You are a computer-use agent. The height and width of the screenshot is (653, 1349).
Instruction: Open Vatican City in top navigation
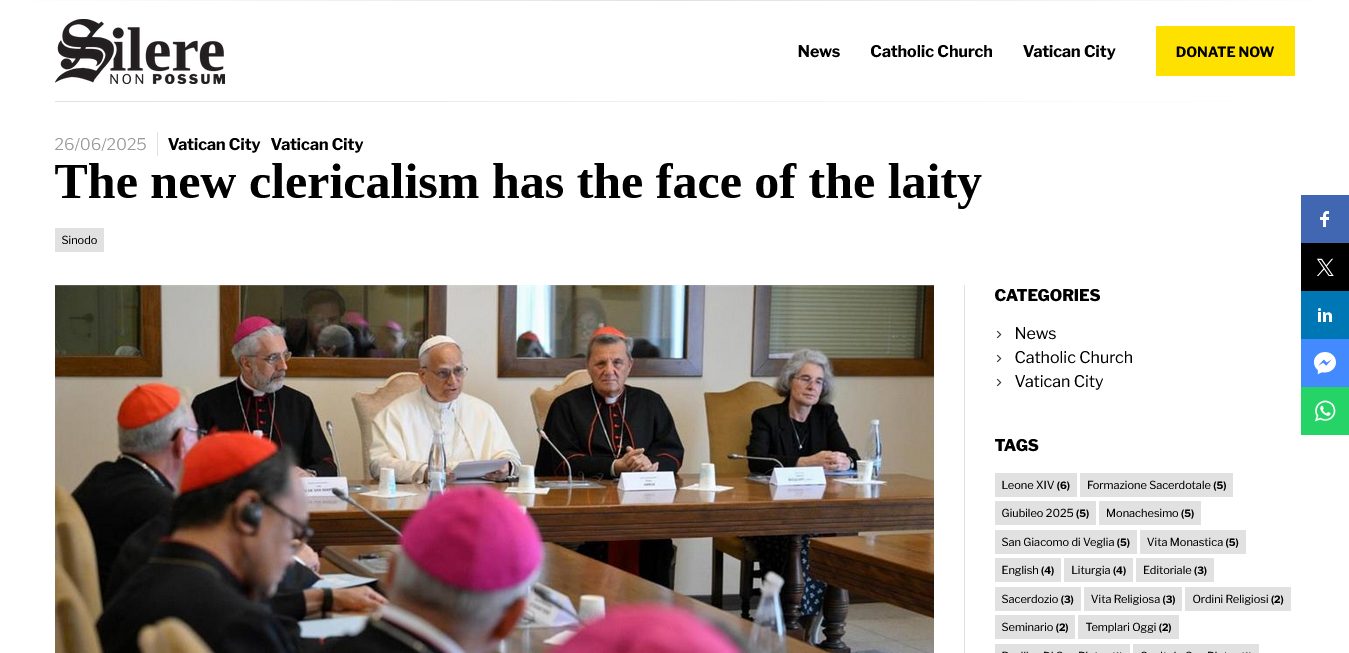tap(1069, 51)
